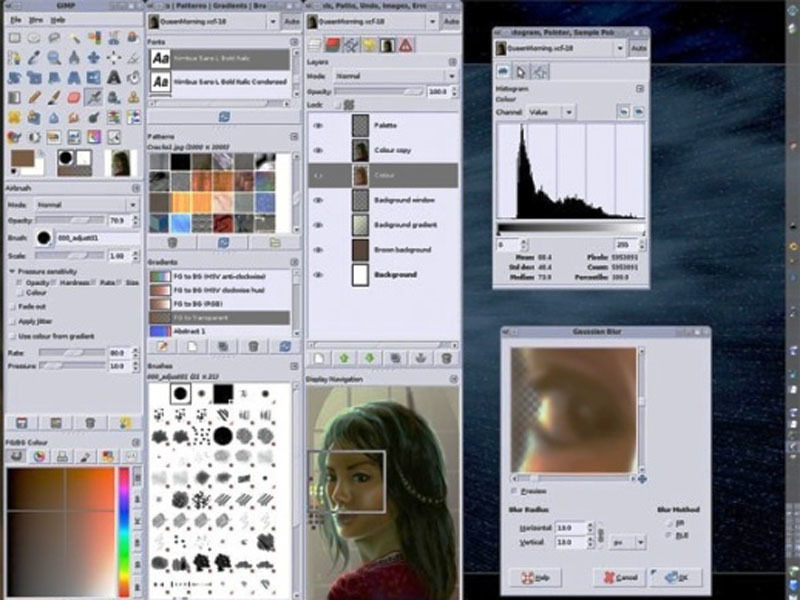Select the Color Picker eyedropper tool
The height and width of the screenshot is (600, 800).
(x=34, y=58)
